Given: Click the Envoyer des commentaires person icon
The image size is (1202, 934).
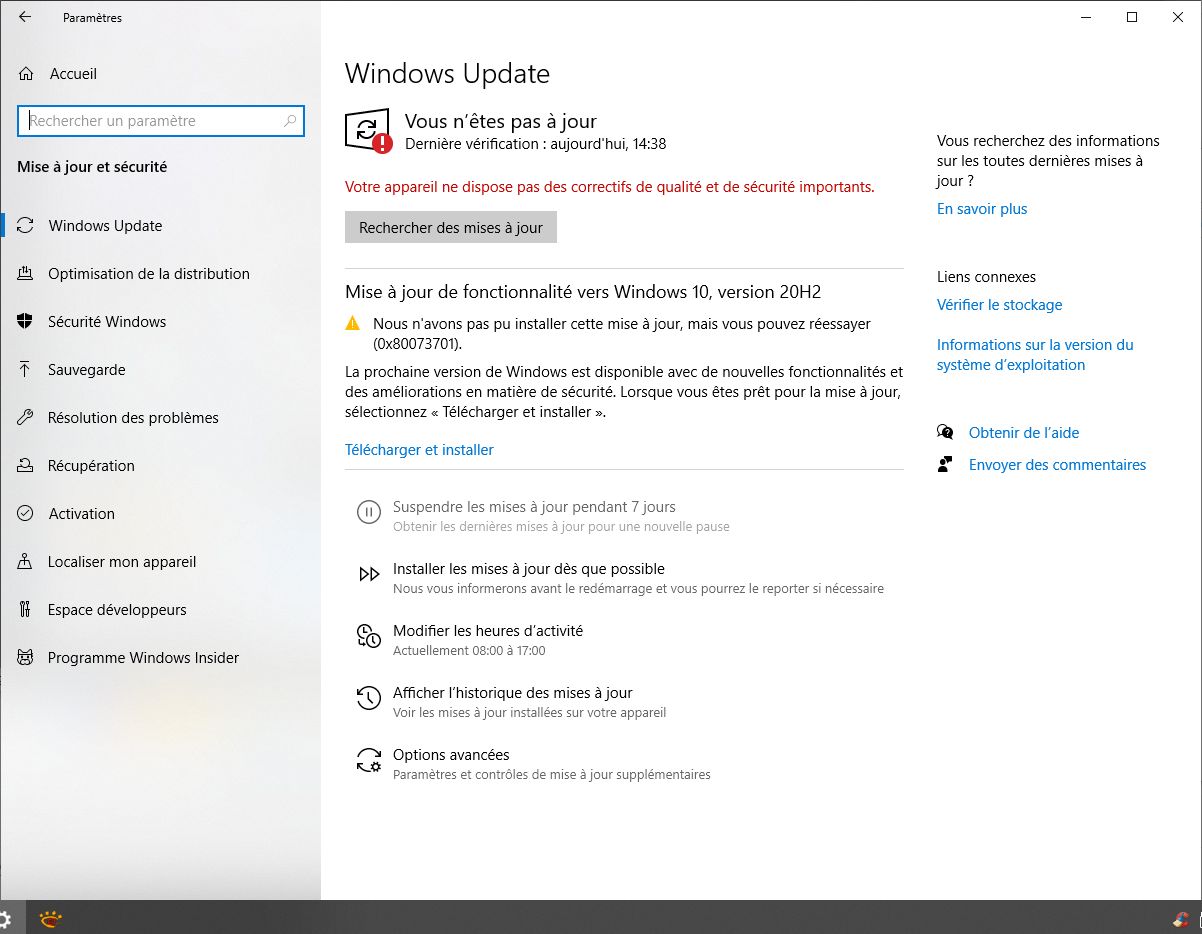Looking at the screenshot, I should click(x=945, y=464).
